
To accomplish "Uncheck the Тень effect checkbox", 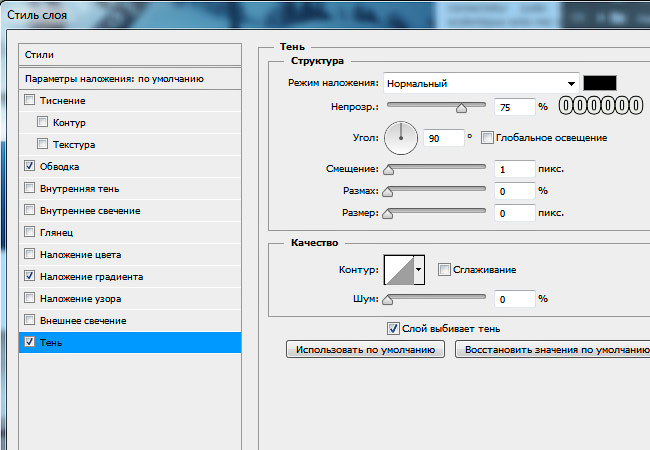I will pos(29,342).
